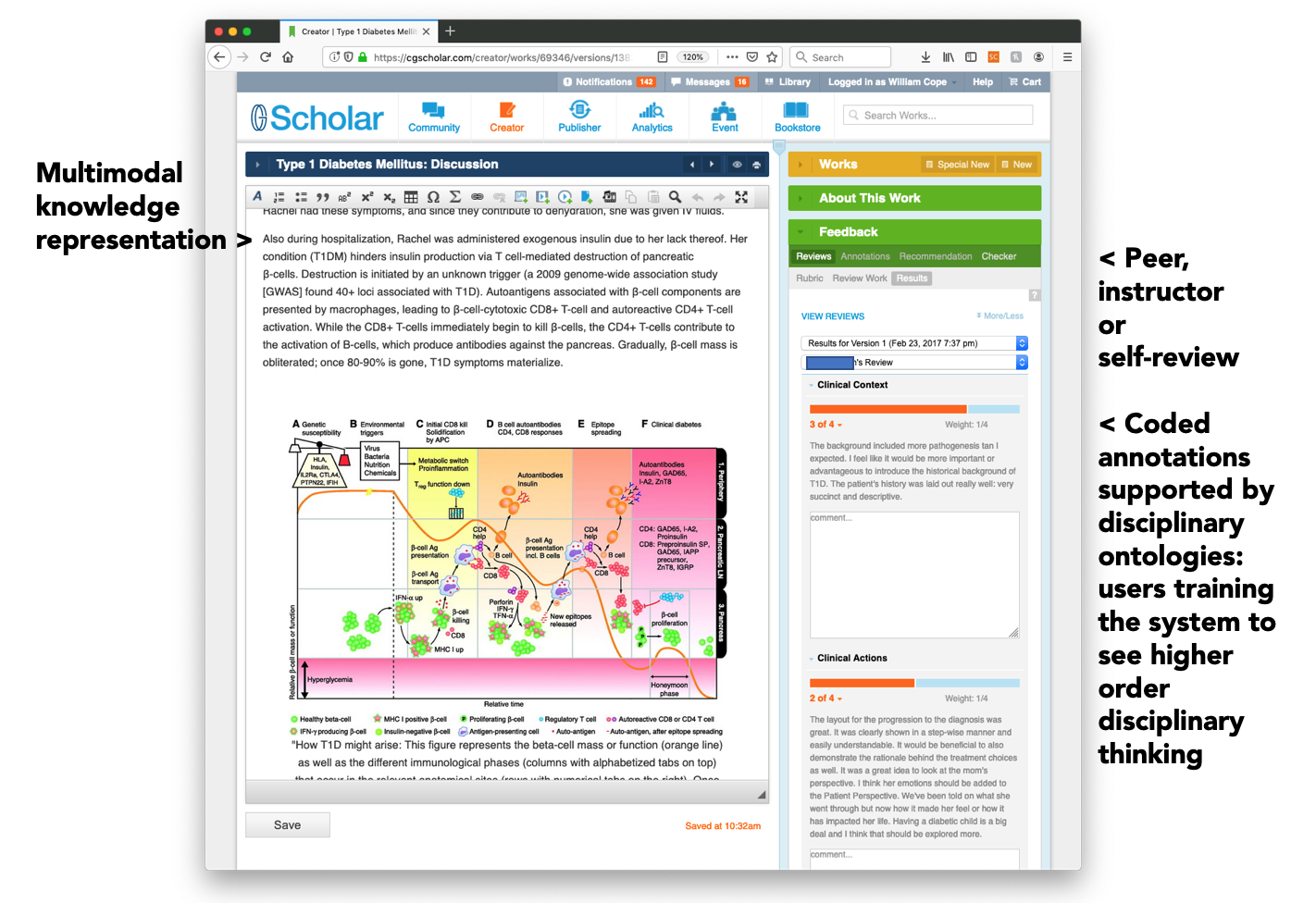Open the Bookstore section

pyautogui.click(x=798, y=118)
